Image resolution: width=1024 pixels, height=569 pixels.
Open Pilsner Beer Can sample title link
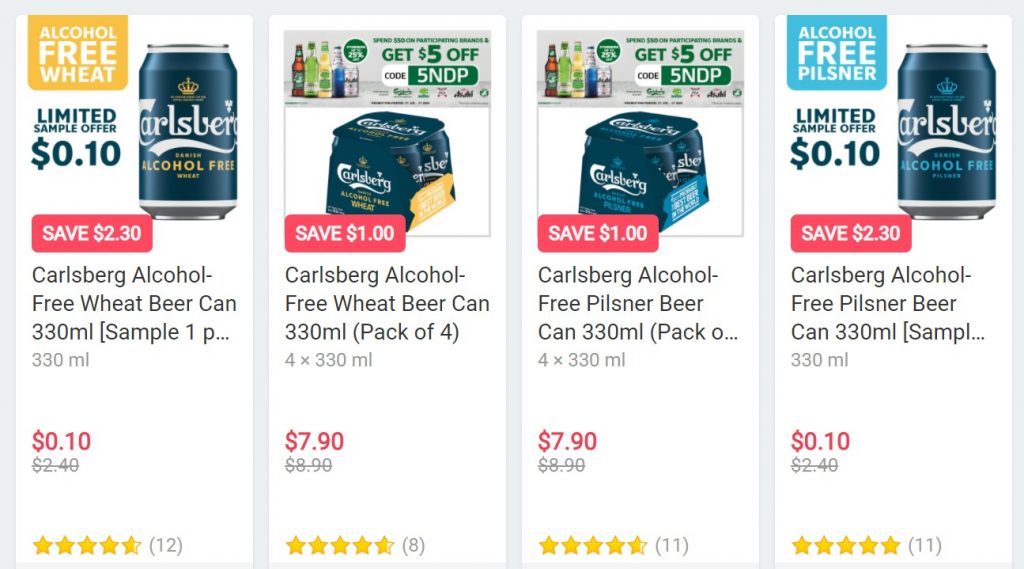click(893, 303)
